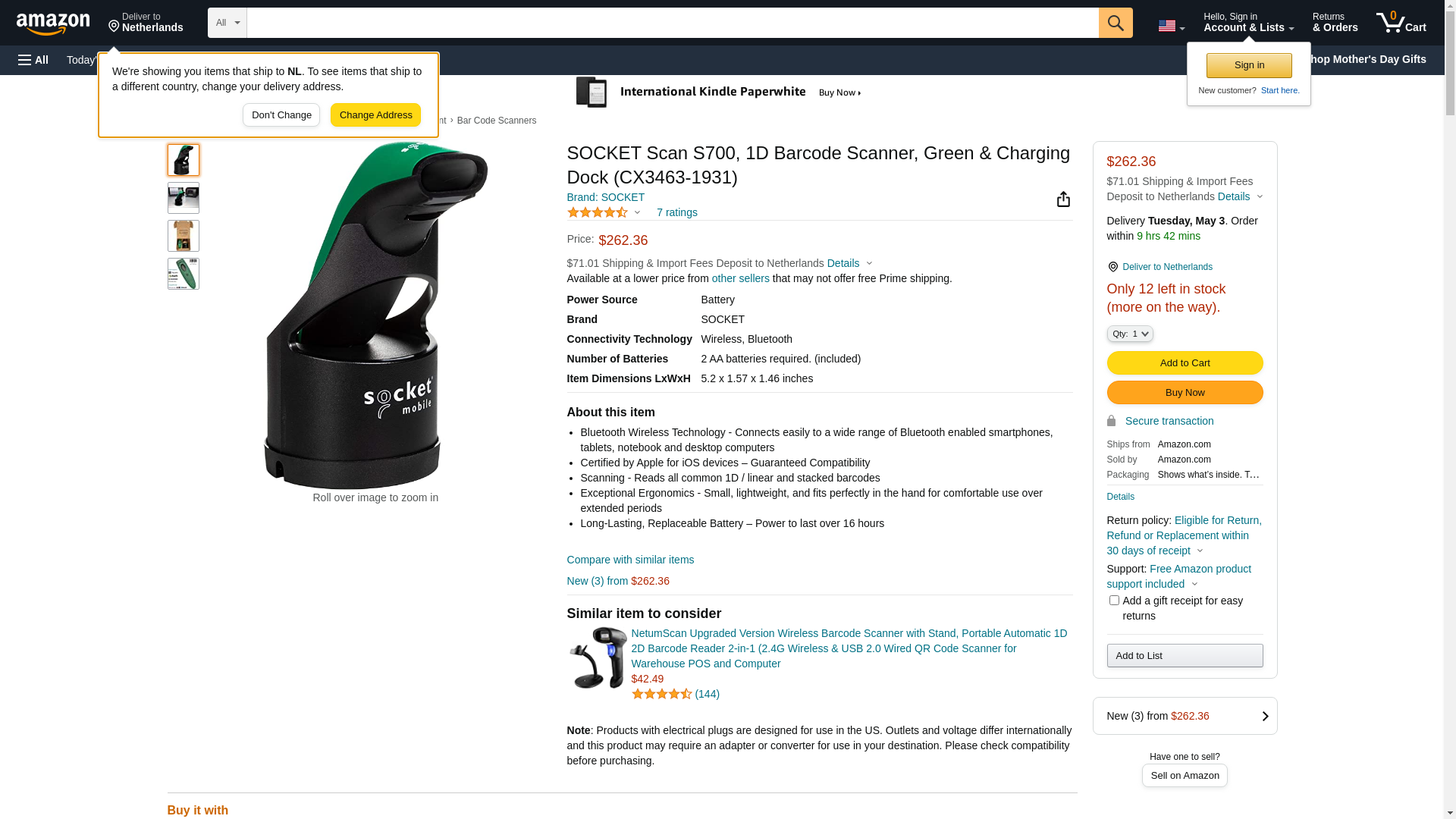1456x819 pixels.
Task: Select the second product thumbnail
Action: coord(184,198)
